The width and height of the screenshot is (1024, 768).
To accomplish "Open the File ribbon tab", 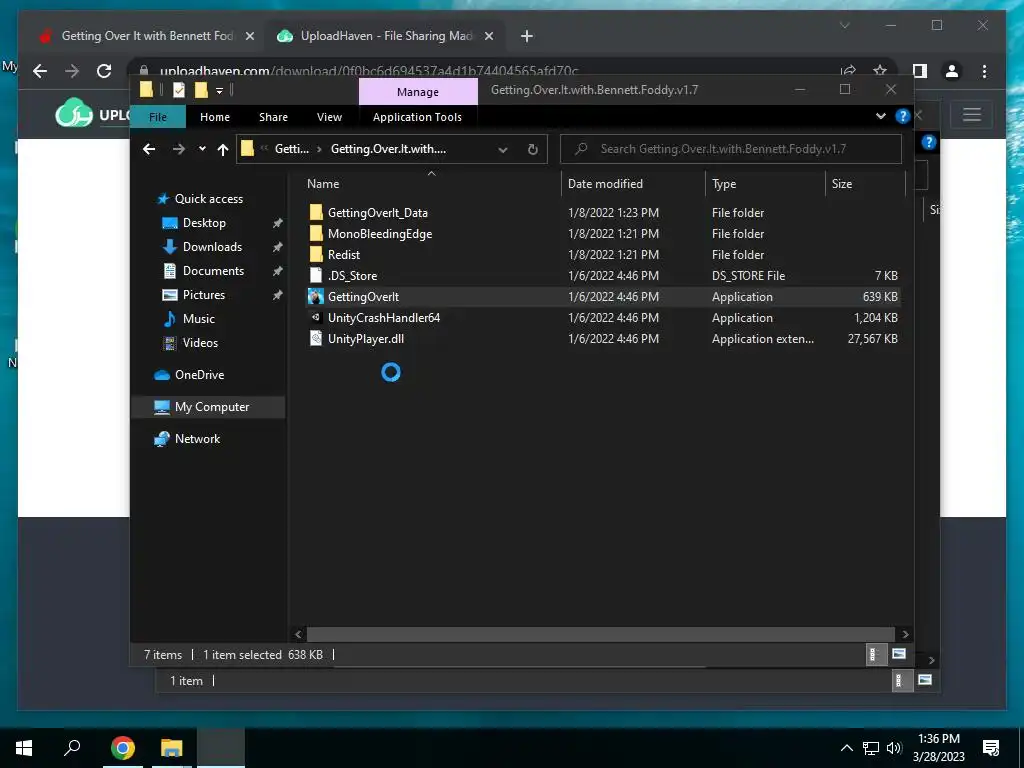I will pos(158,117).
